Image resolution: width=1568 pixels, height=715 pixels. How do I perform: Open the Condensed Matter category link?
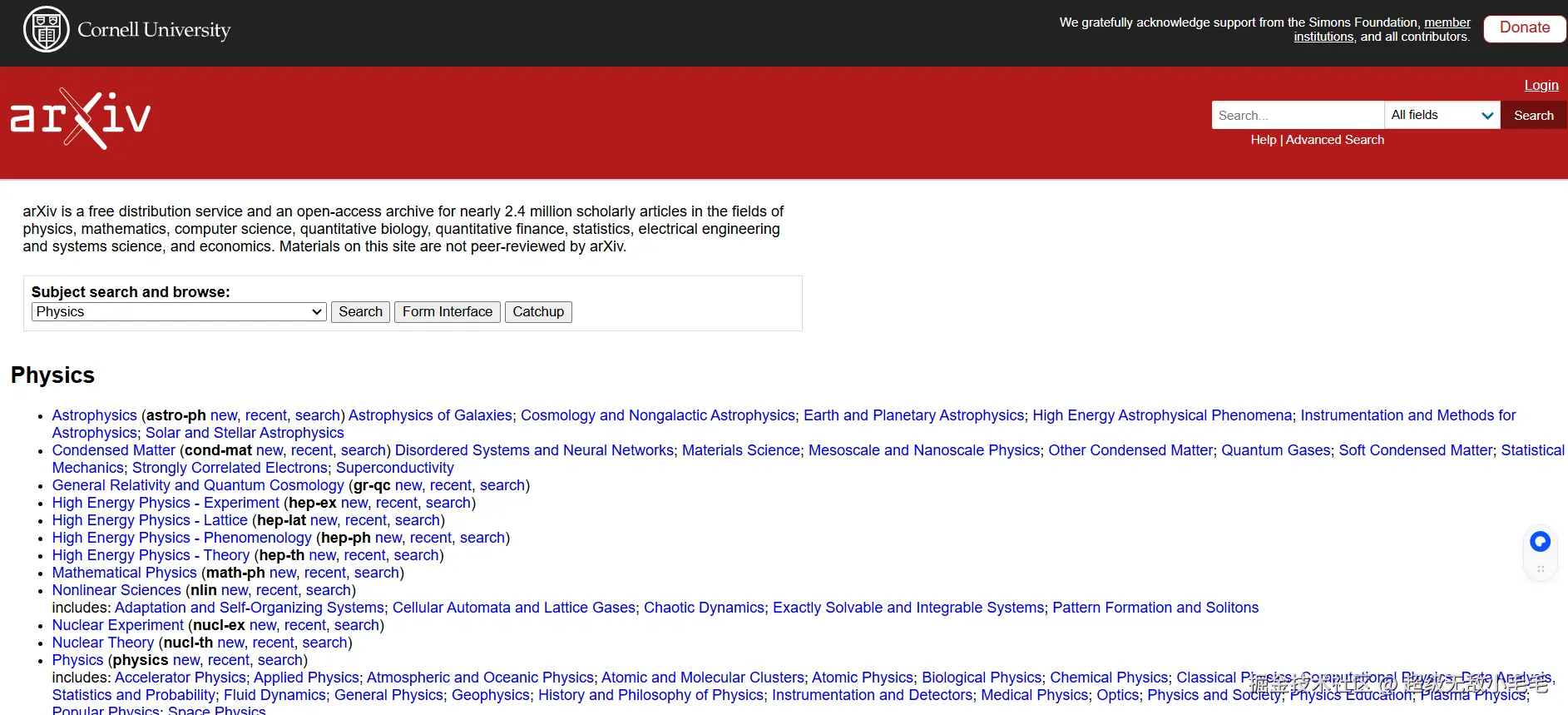[113, 450]
